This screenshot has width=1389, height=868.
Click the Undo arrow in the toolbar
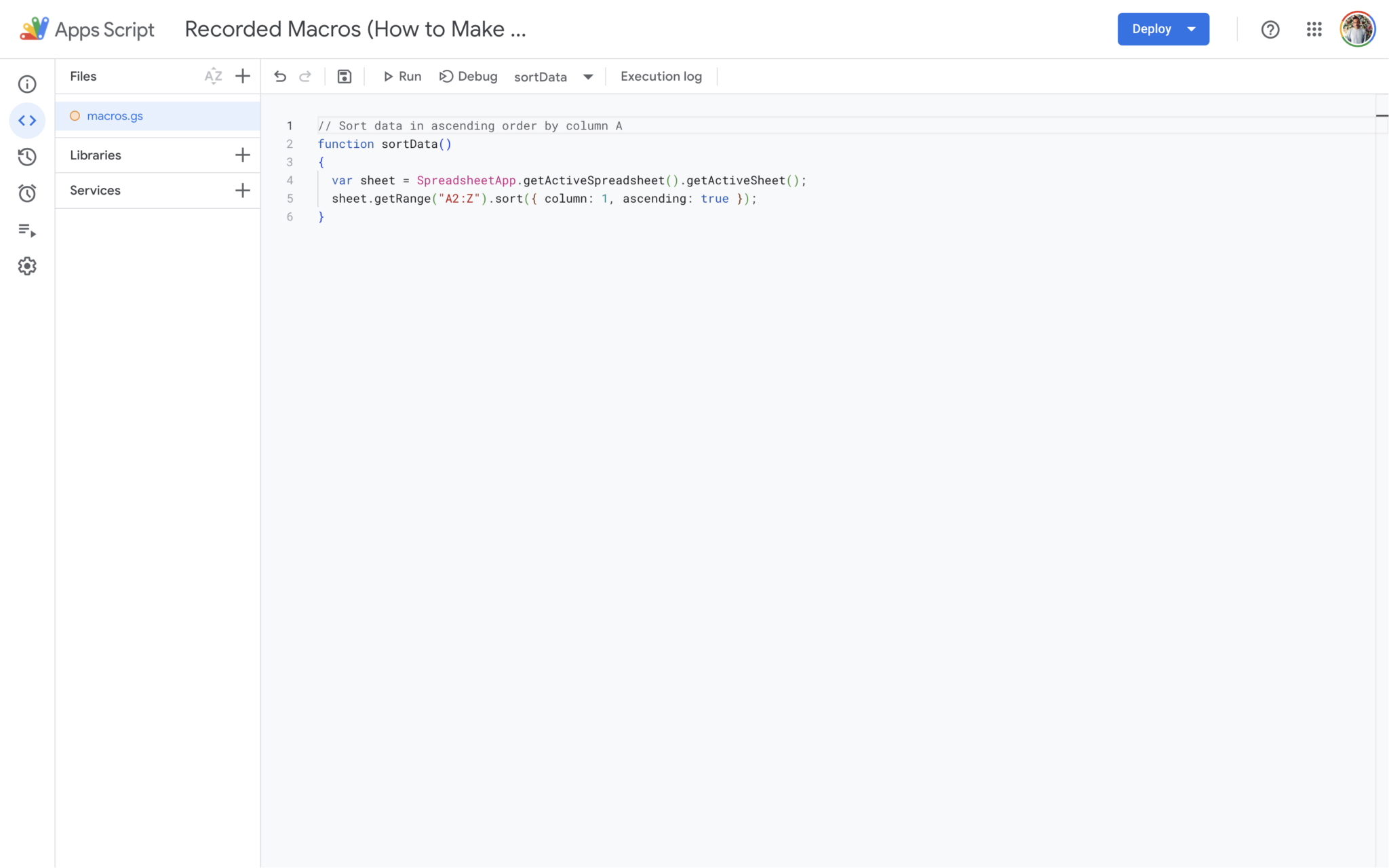[x=280, y=77]
